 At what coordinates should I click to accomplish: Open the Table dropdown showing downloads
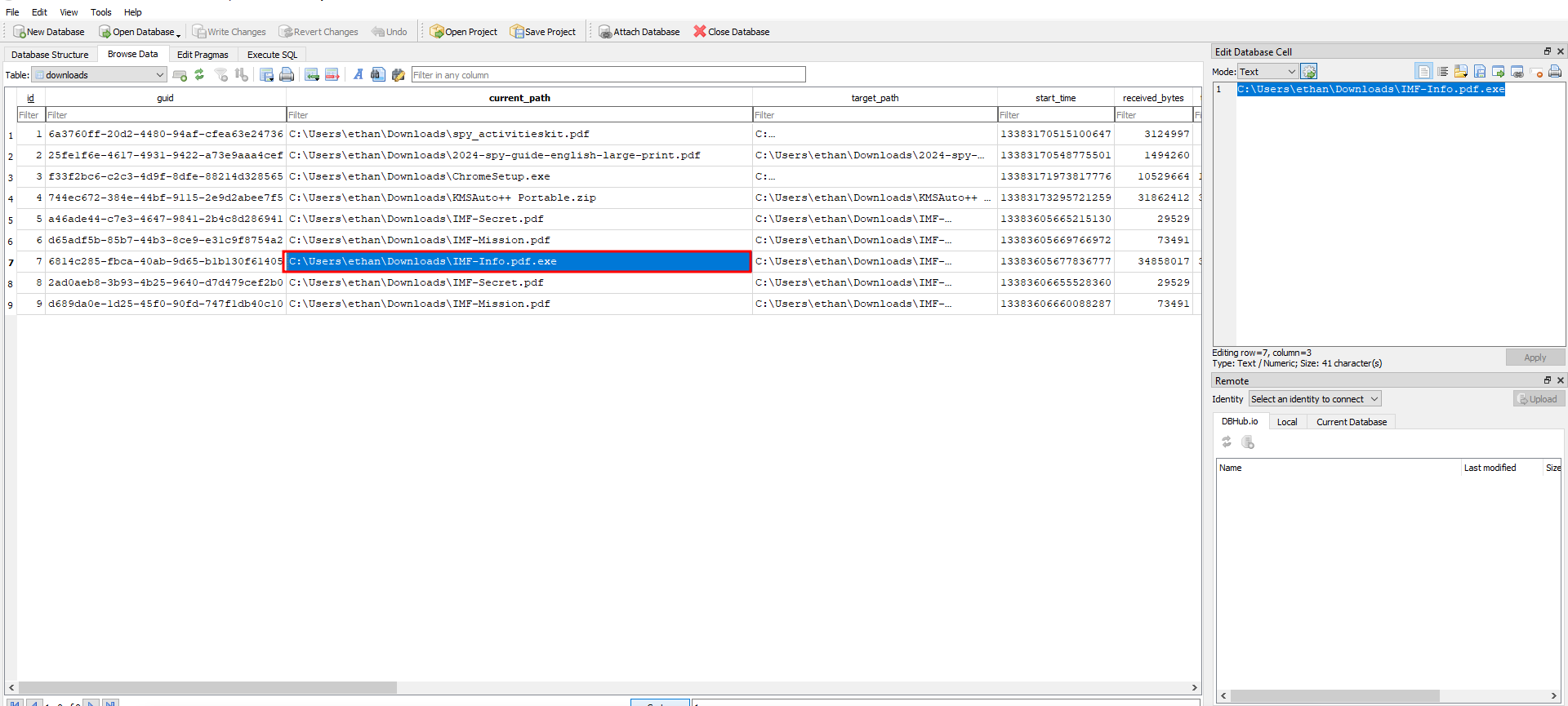[100, 75]
